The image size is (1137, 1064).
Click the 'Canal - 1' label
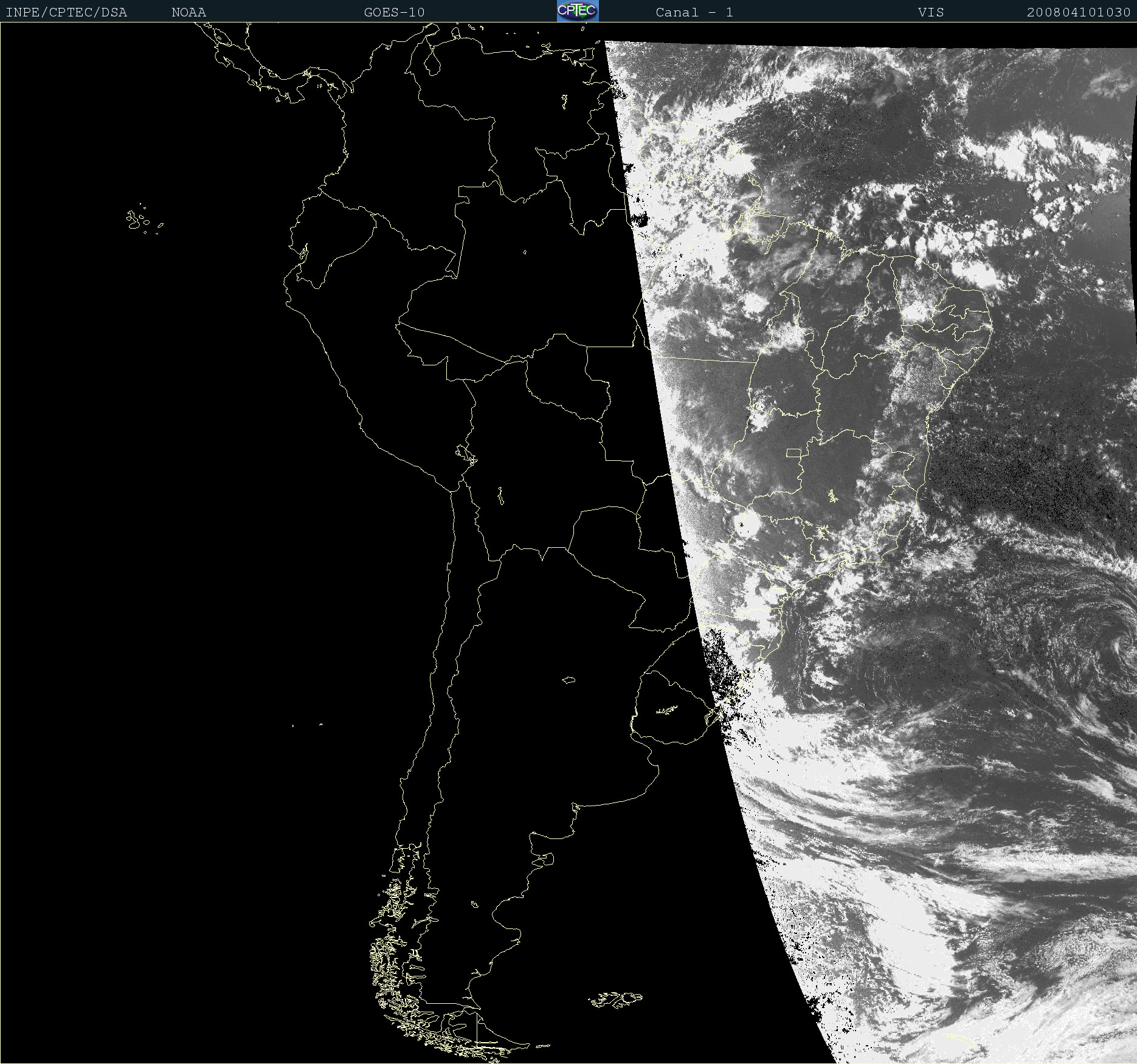(x=694, y=12)
